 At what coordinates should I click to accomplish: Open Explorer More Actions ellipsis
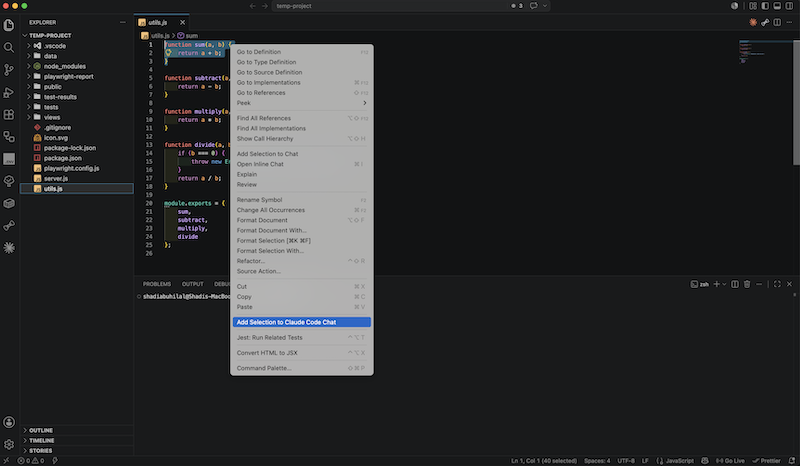click(x=122, y=22)
